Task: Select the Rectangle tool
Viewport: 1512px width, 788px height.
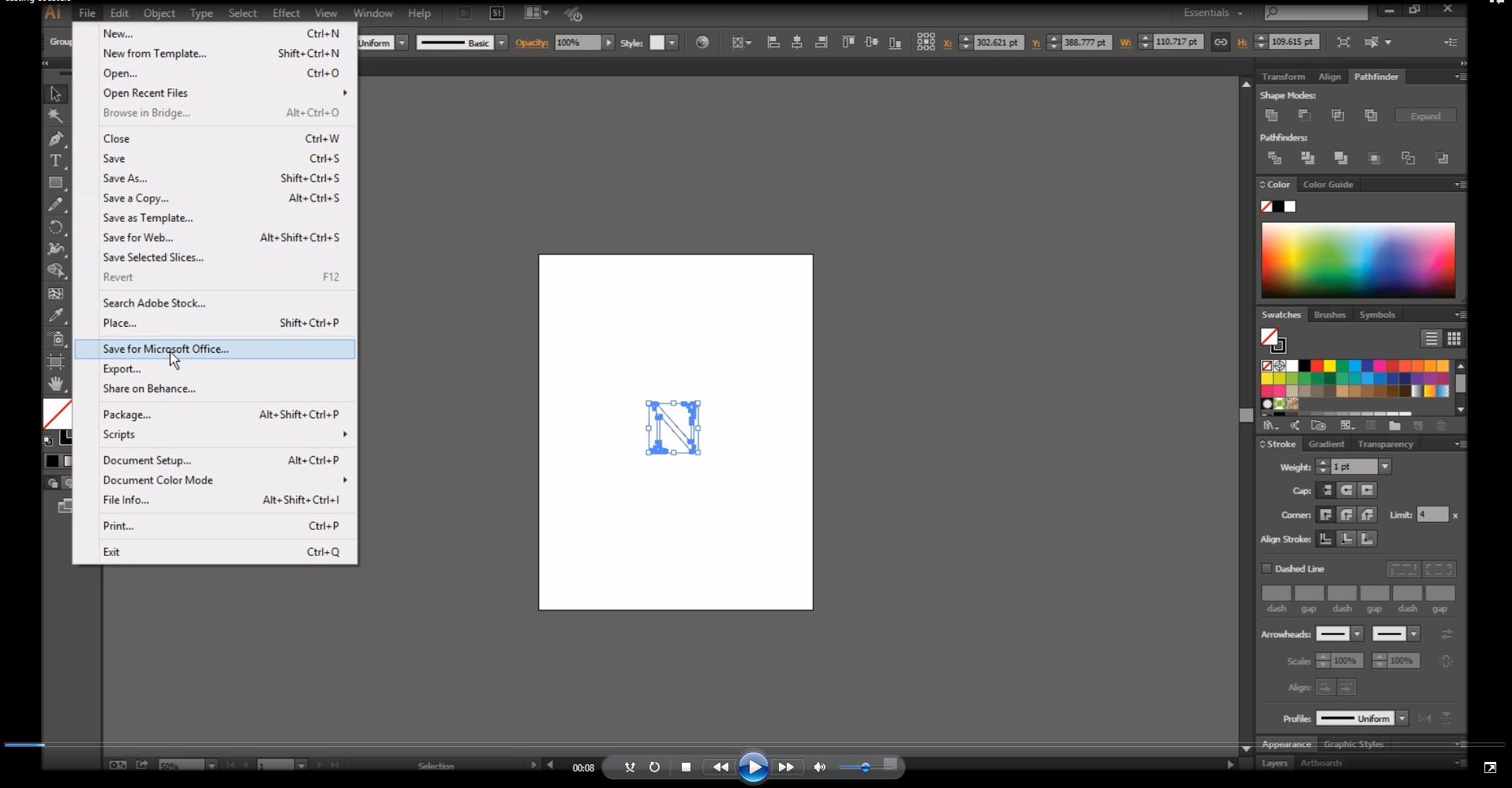Action: pyautogui.click(x=55, y=182)
